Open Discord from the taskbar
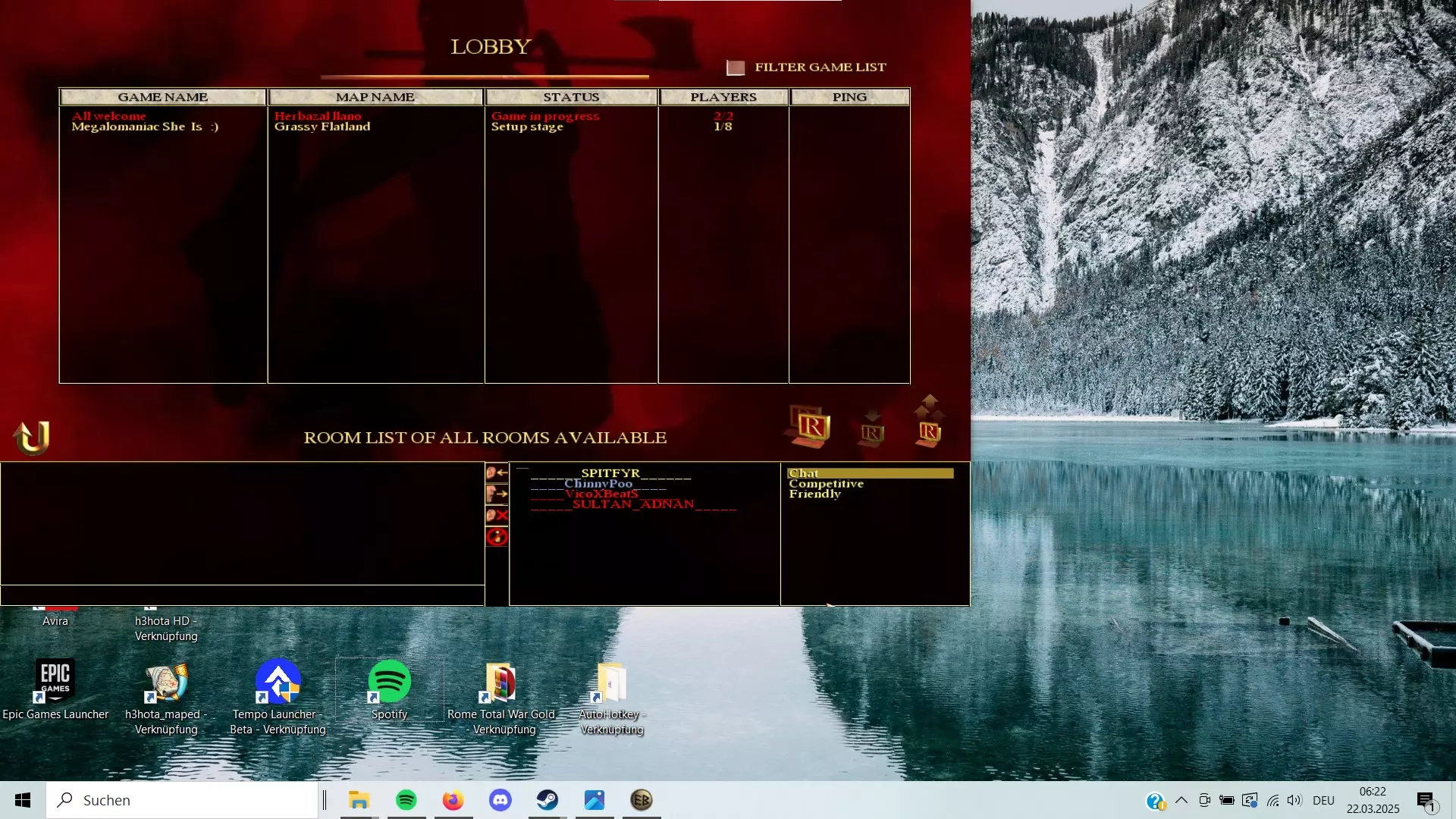 500,800
